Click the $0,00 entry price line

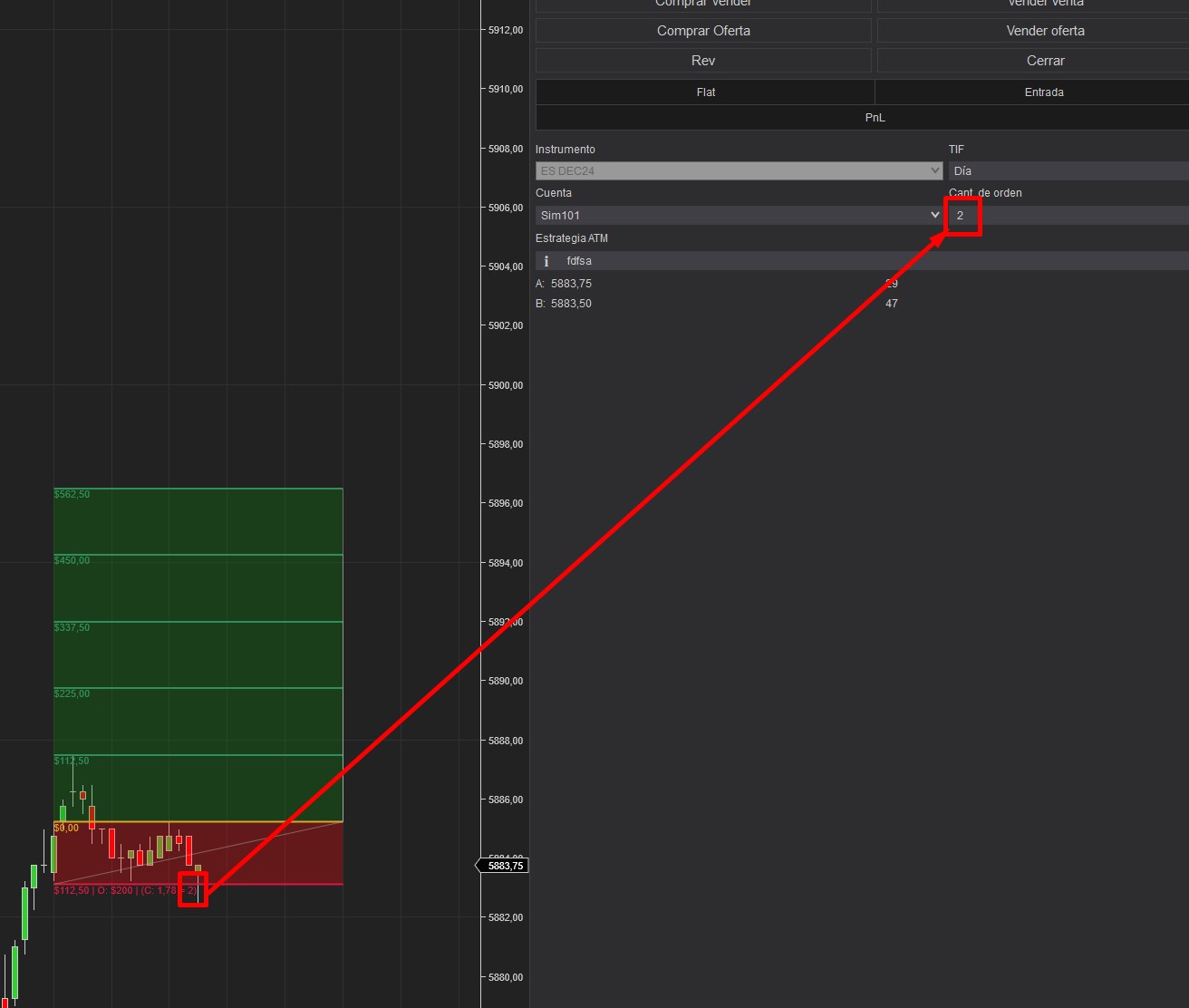[x=198, y=822]
